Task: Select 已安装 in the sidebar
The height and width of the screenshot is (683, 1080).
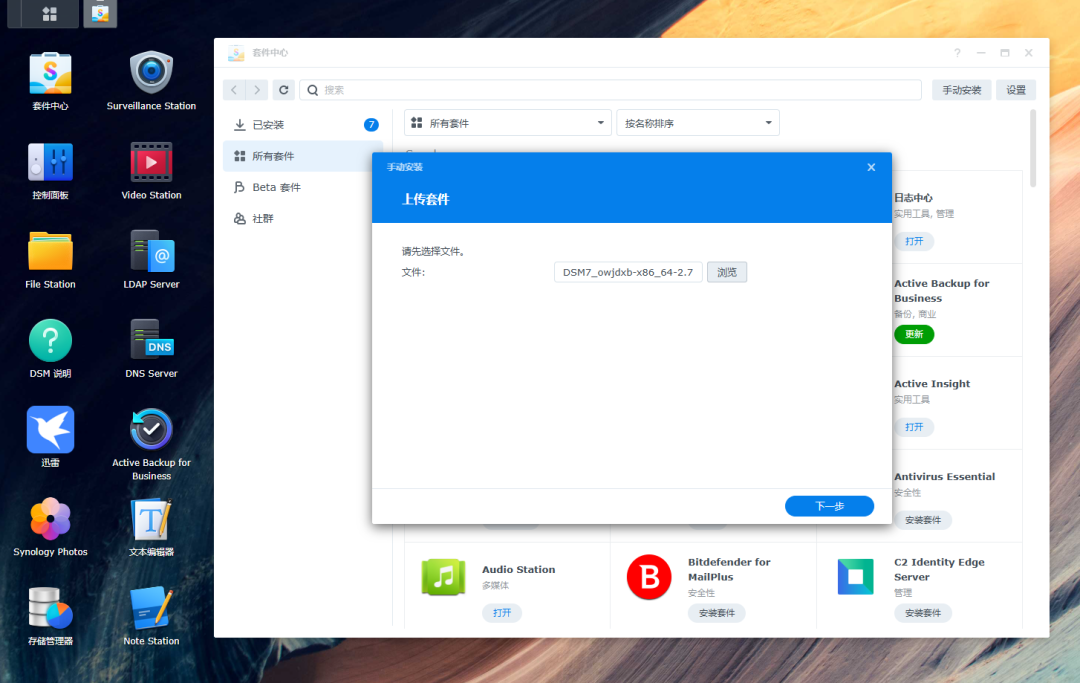Action: tap(302, 125)
